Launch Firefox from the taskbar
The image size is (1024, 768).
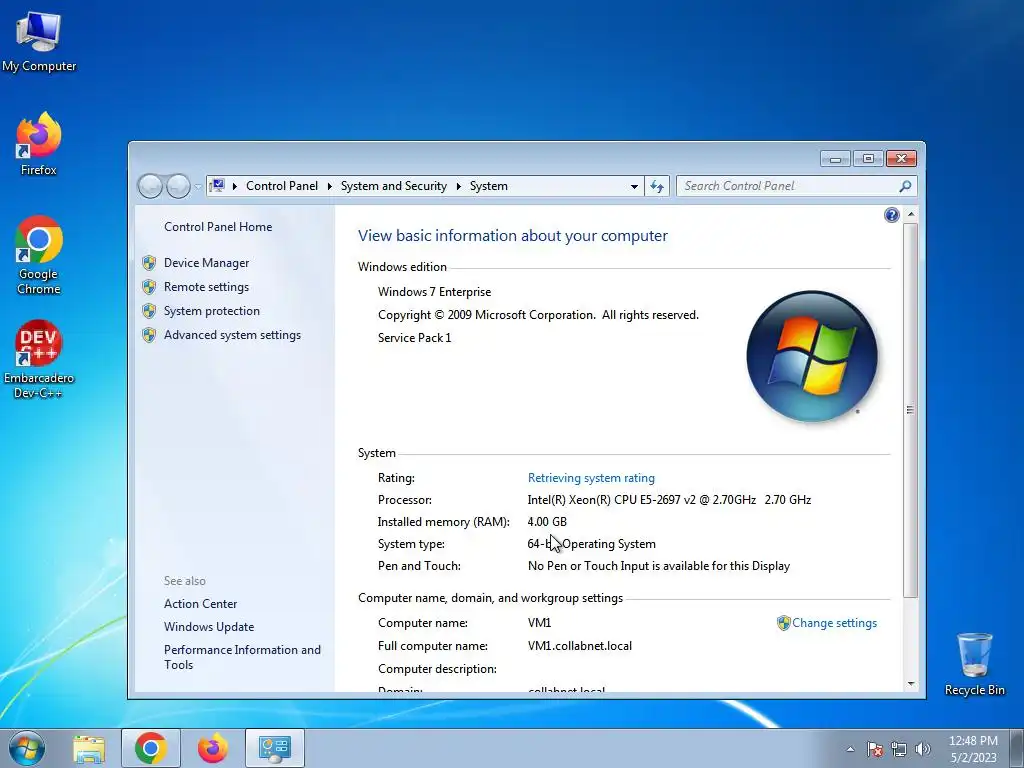213,748
